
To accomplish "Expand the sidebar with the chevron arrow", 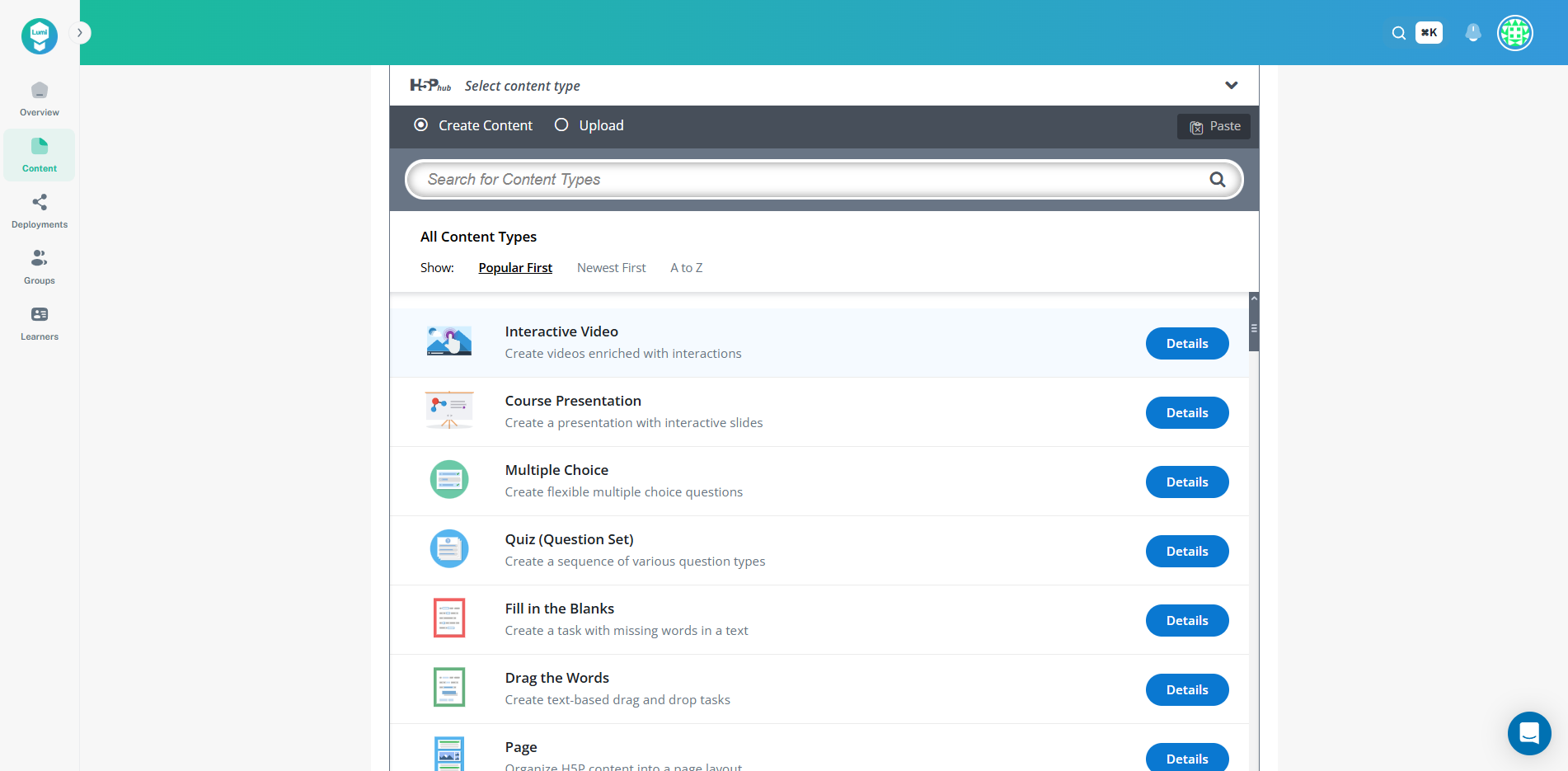I will click(80, 33).
